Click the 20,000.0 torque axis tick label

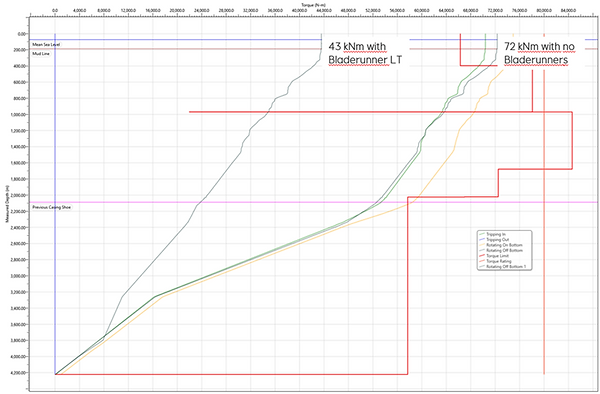[x=177, y=11]
